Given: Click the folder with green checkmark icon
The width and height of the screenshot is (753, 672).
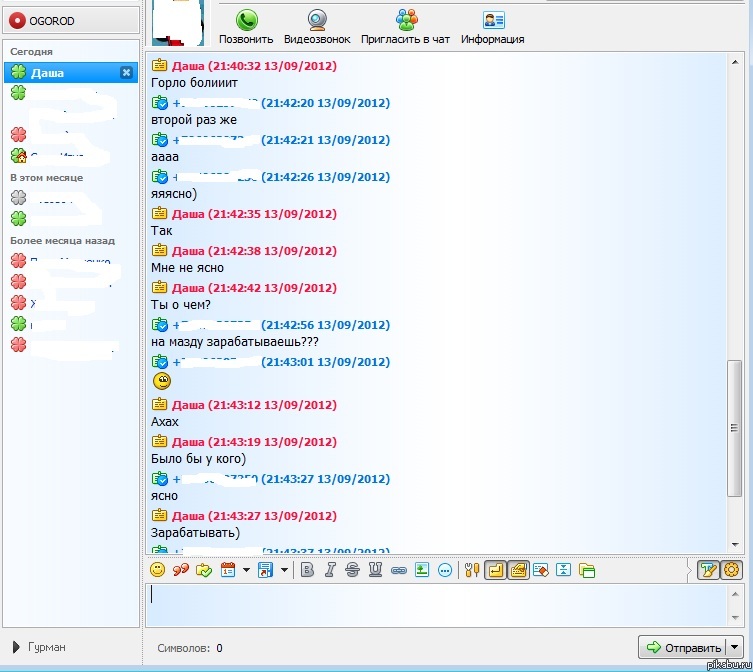Looking at the screenshot, I should coord(204,570).
